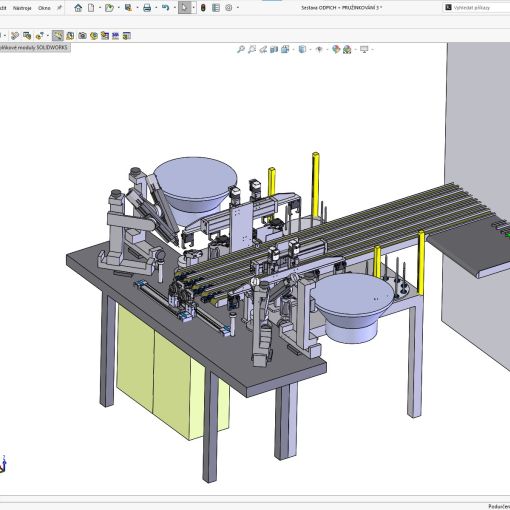This screenshot has width=510, height=510.
Task: Open Options with the gear icon
Action: [x=229, y=8]
